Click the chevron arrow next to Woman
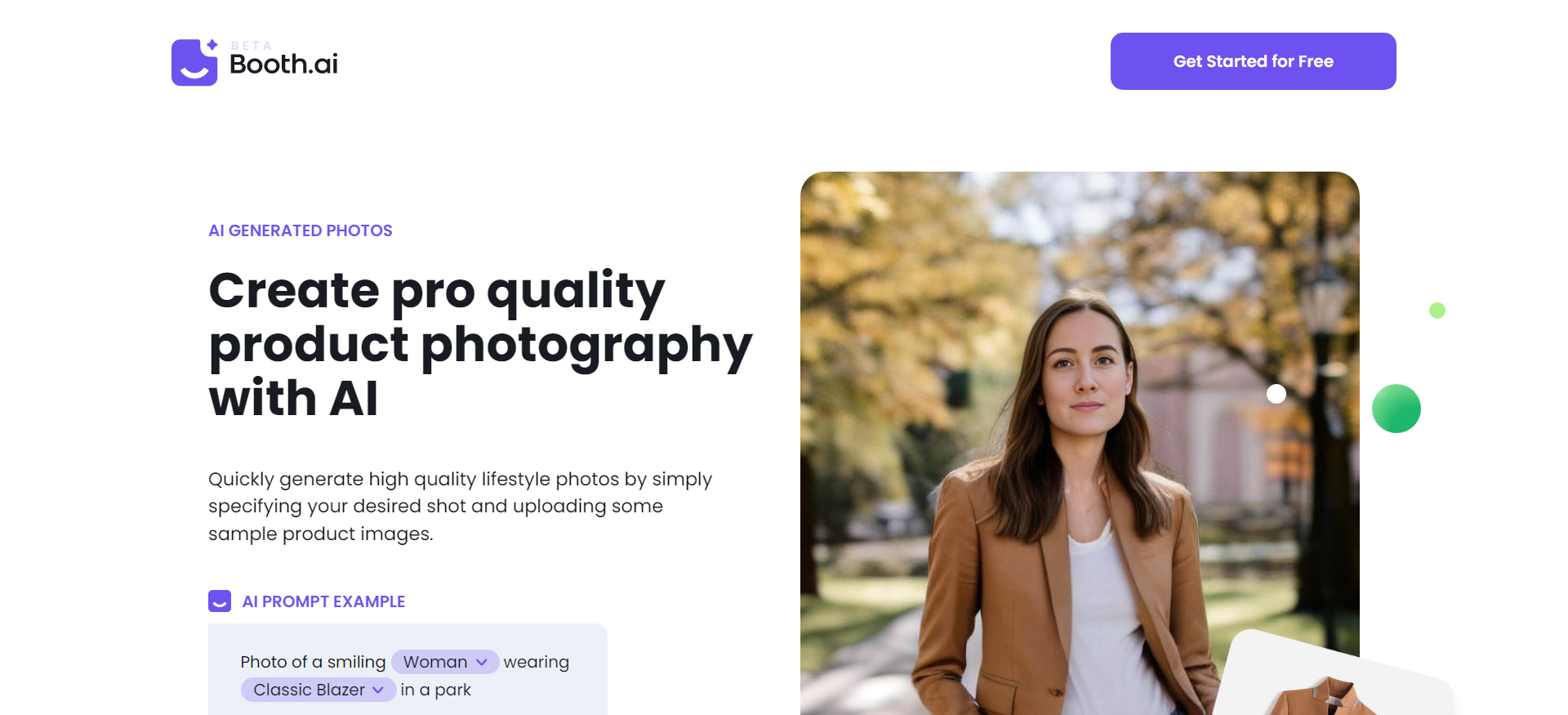 [482, 662]
